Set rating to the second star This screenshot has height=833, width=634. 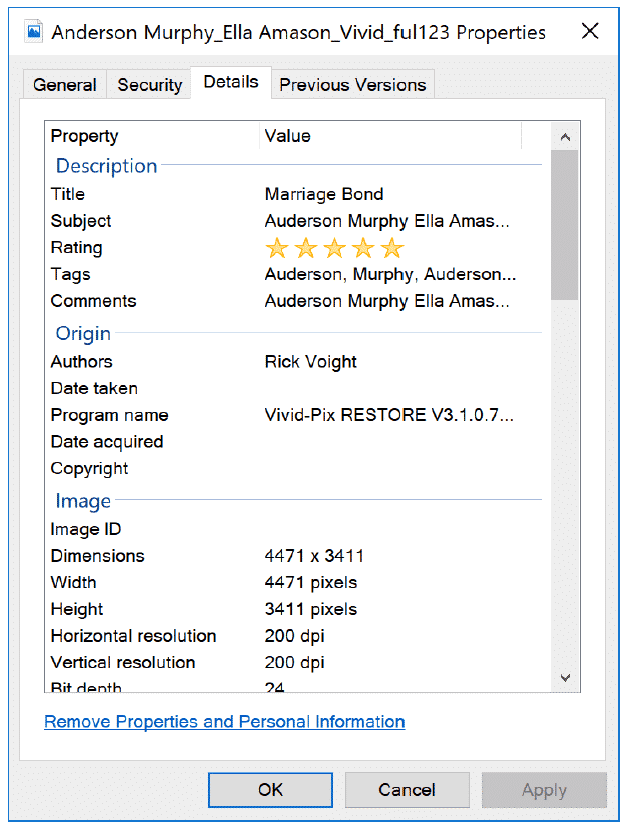[x=306, y=248]
